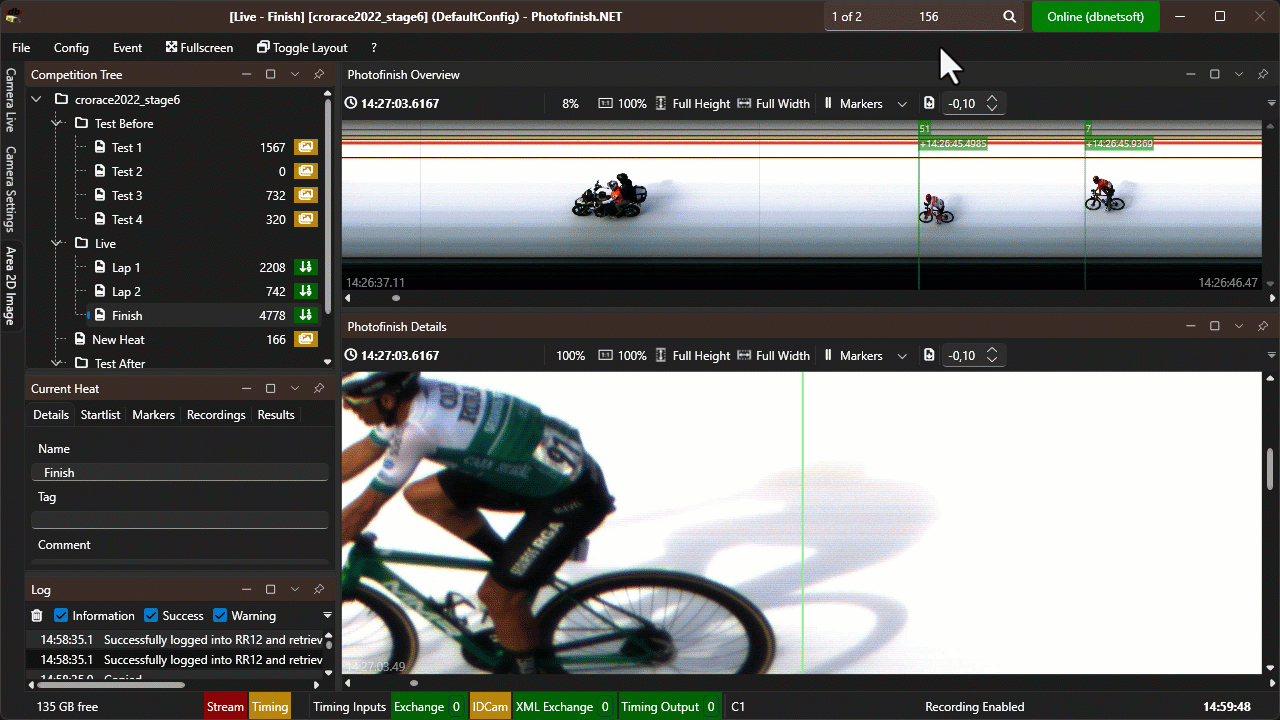Image resolution: width=1280 pixels, height=720 pixels.
Task: Expand the Test After folder
Action: pos(57,363)
